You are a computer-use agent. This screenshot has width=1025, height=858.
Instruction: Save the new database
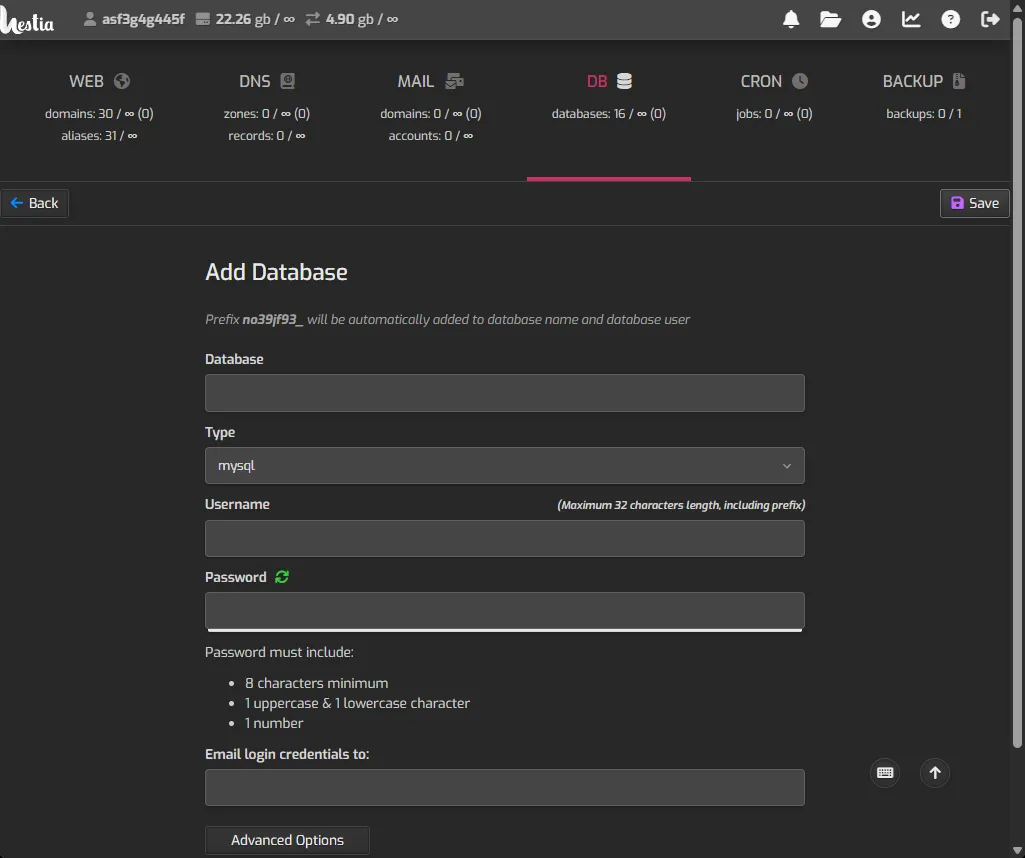(974, 202)
